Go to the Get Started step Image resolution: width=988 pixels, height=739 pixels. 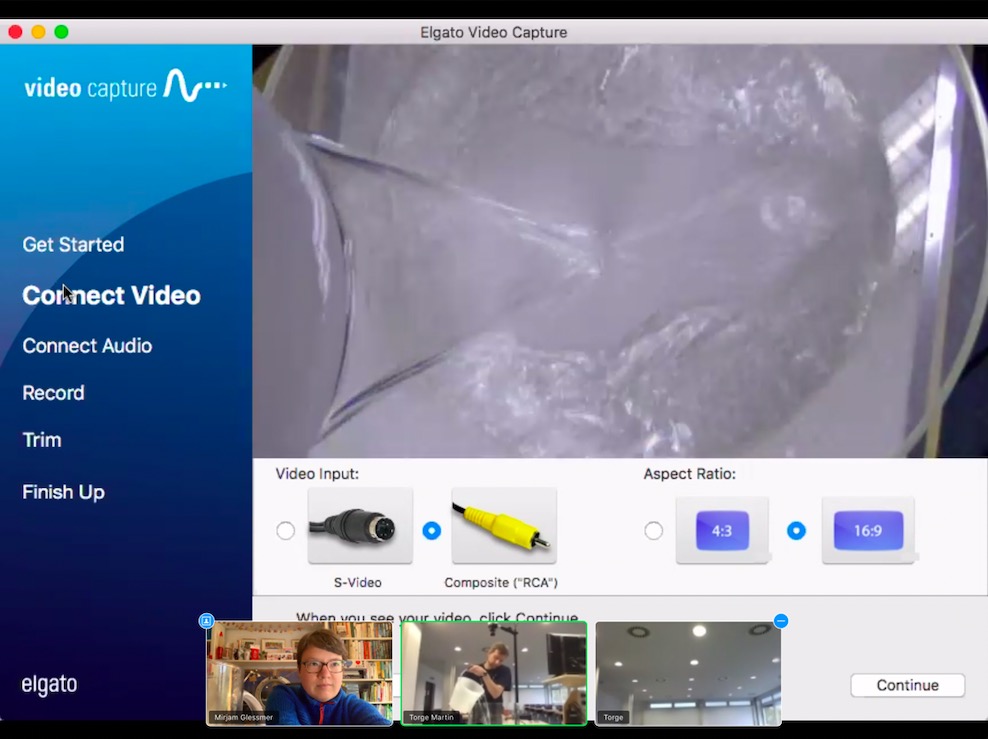73,244
